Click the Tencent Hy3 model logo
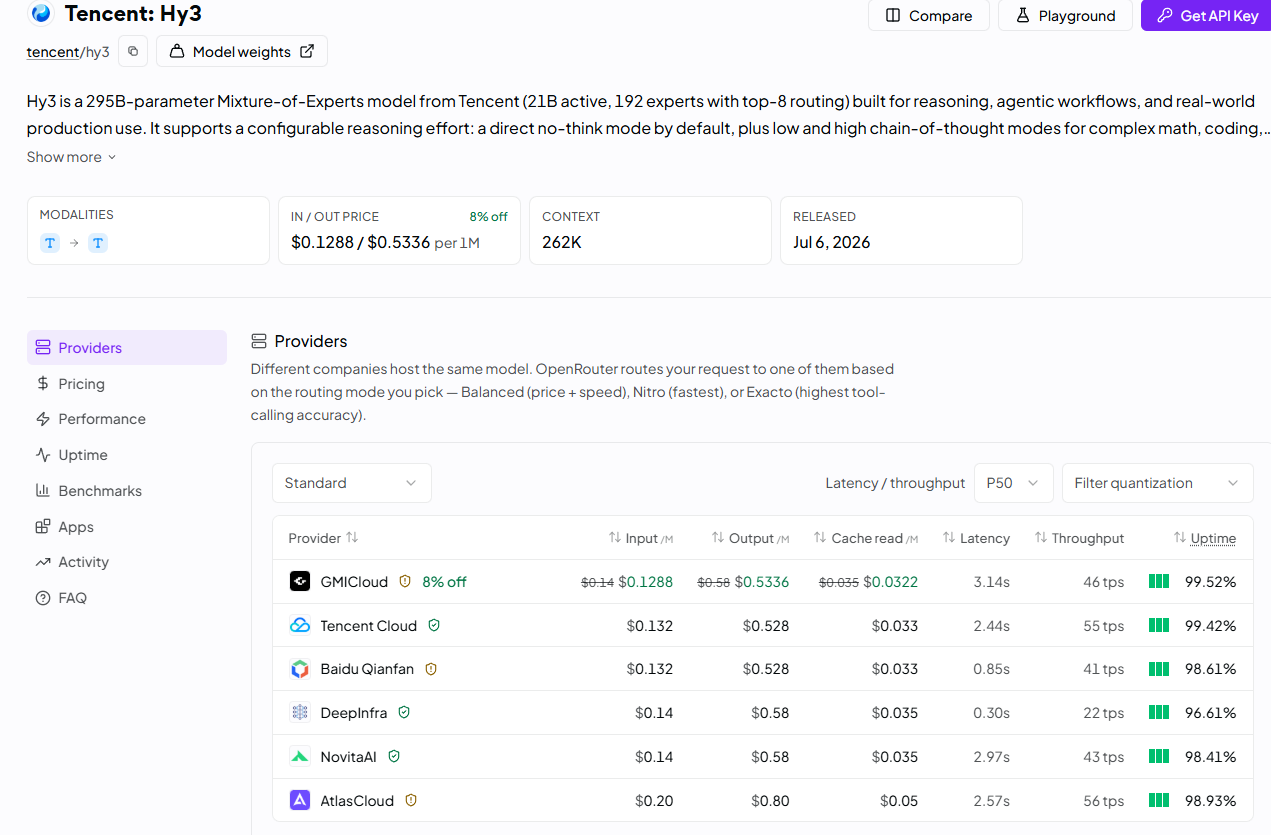1271x835 pixels. [41, 14]
